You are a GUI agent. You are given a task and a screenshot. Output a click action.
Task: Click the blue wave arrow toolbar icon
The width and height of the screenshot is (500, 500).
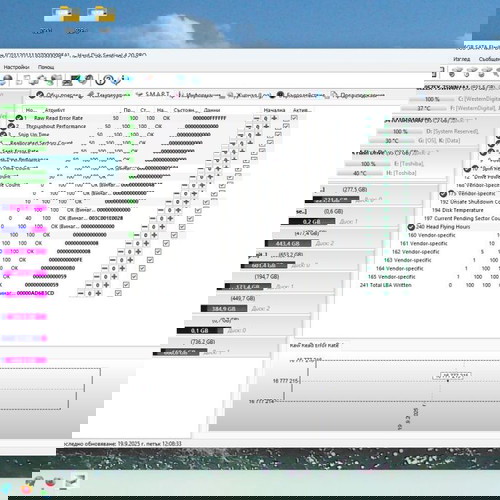tap(112, 80)
